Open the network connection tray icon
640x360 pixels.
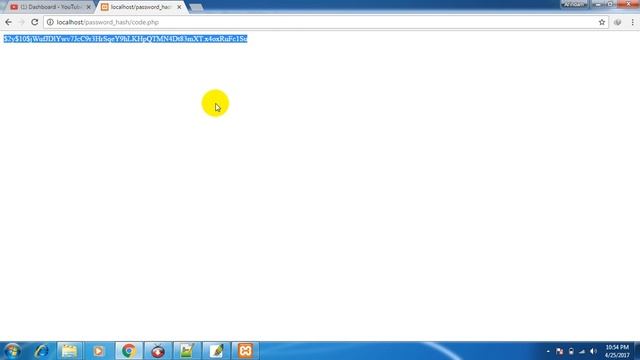[582, 351]
